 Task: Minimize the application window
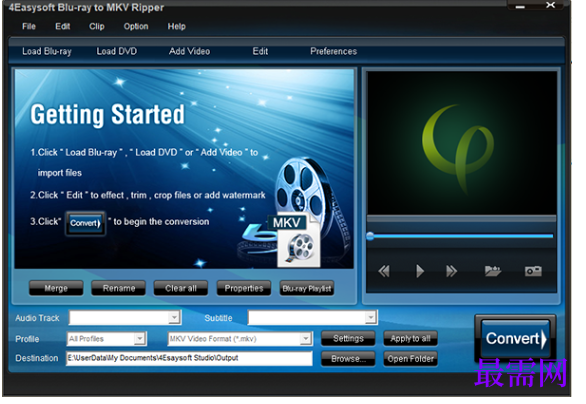(520, 6)
